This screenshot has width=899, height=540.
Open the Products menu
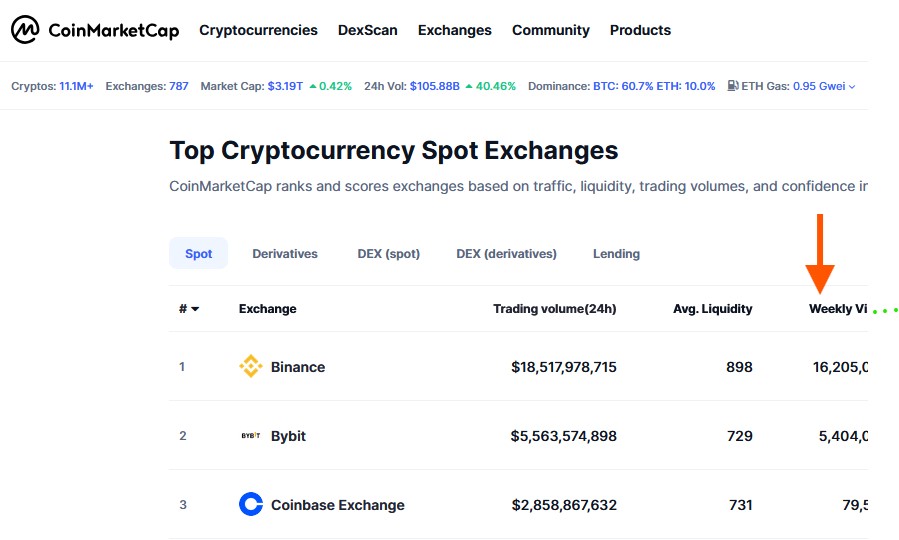[640, 30]
